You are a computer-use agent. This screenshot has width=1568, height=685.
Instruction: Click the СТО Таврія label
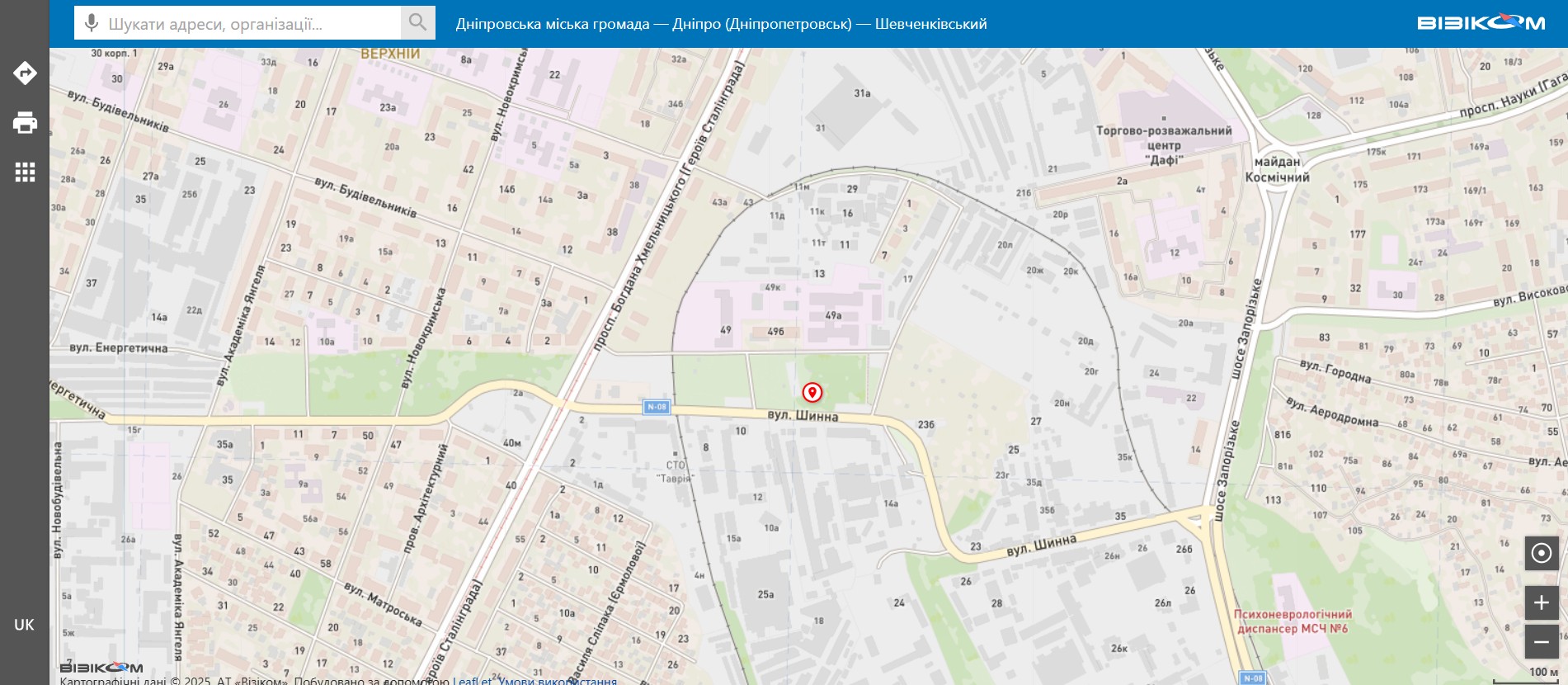[x=676, y=471]
